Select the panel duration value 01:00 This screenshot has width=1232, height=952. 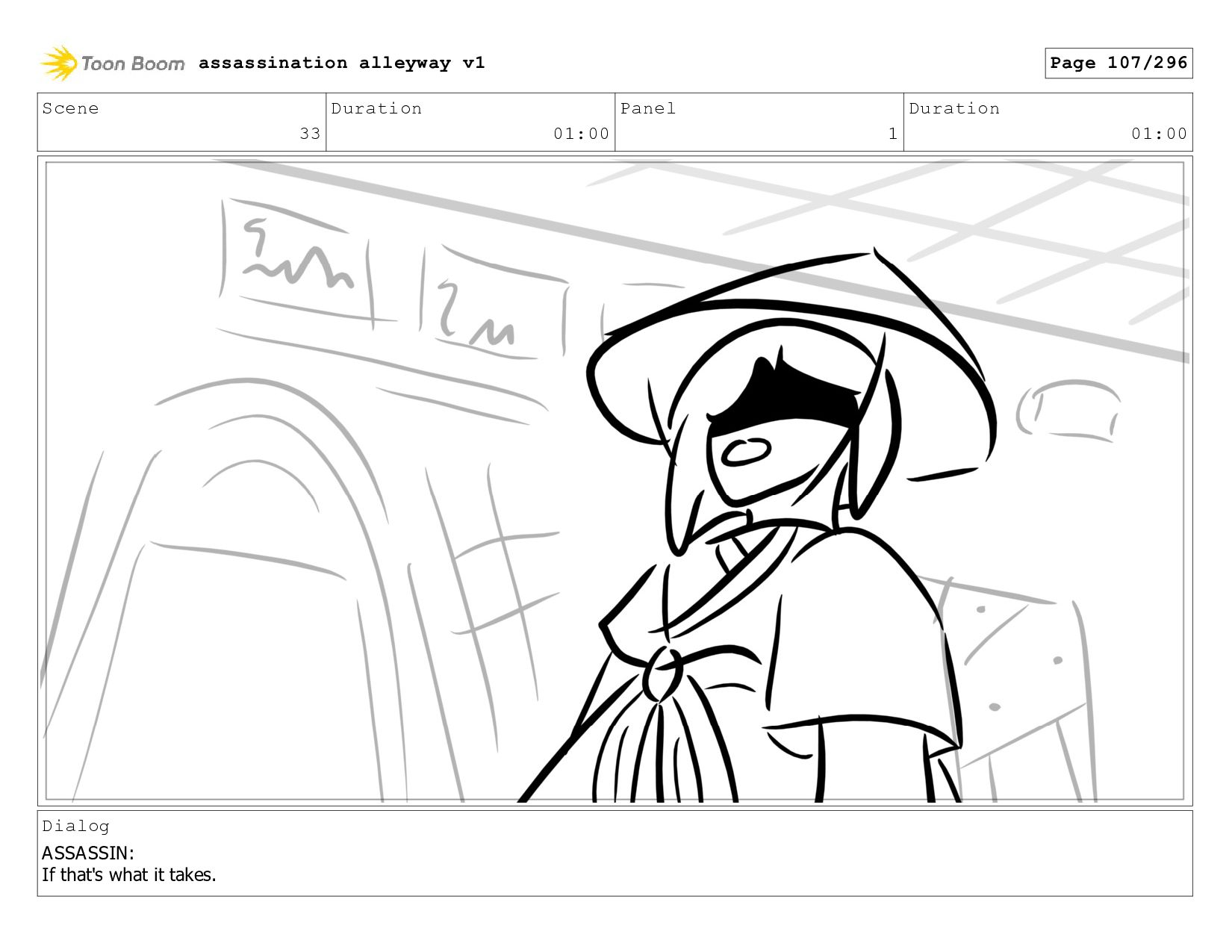point(1159,134)
